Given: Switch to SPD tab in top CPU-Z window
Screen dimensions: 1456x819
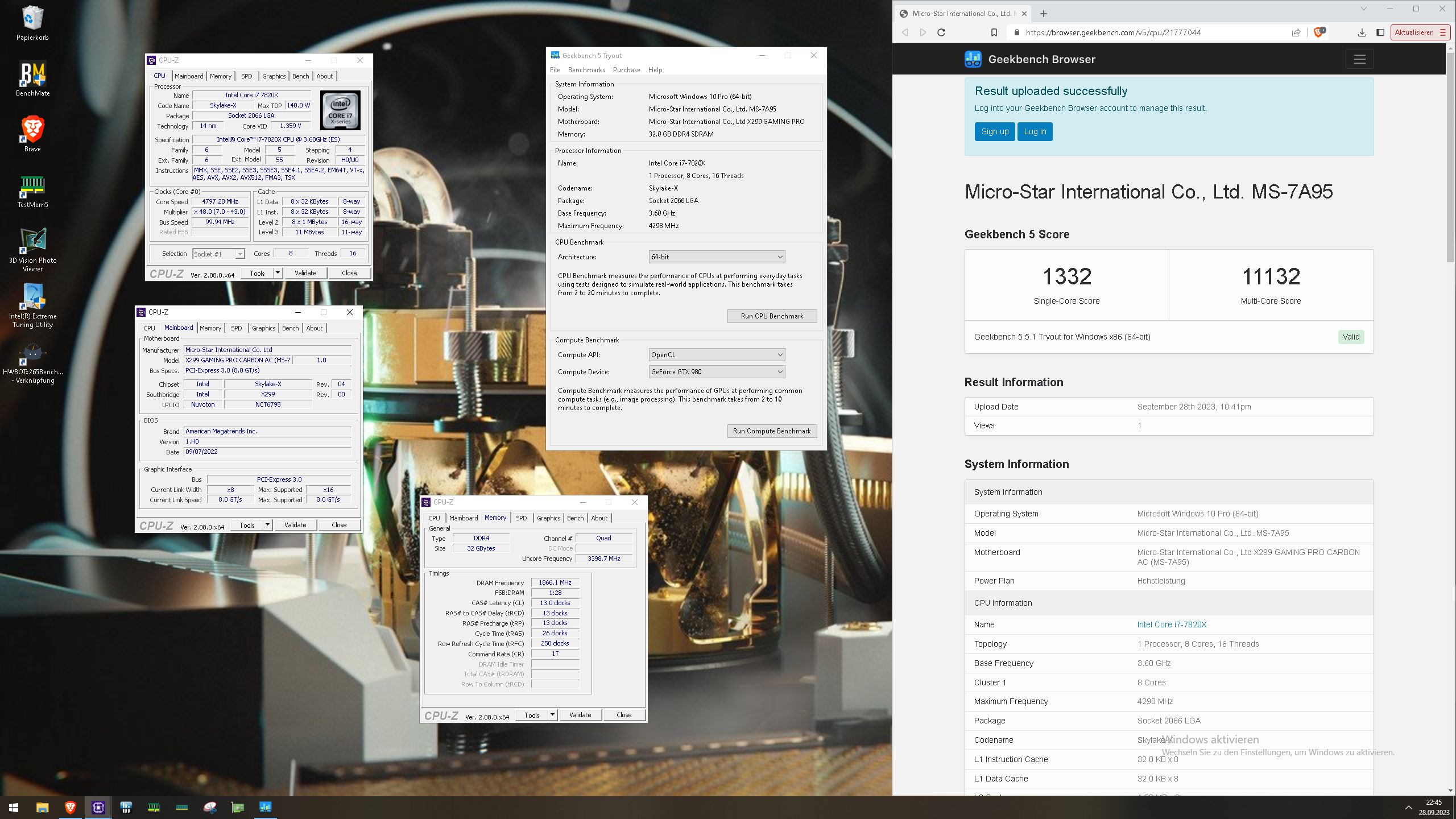Looking at the screenshot, I should pos(246,76).
